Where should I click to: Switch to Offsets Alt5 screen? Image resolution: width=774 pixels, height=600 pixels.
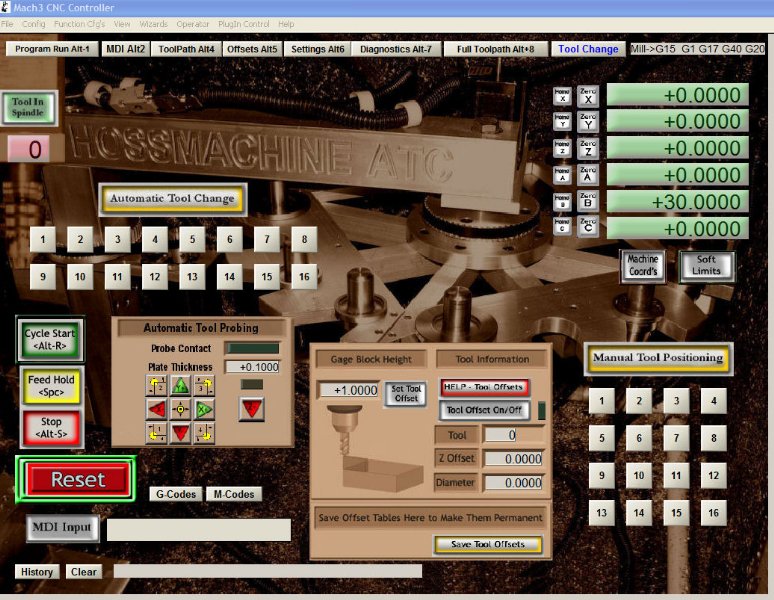tap(252, 49)
